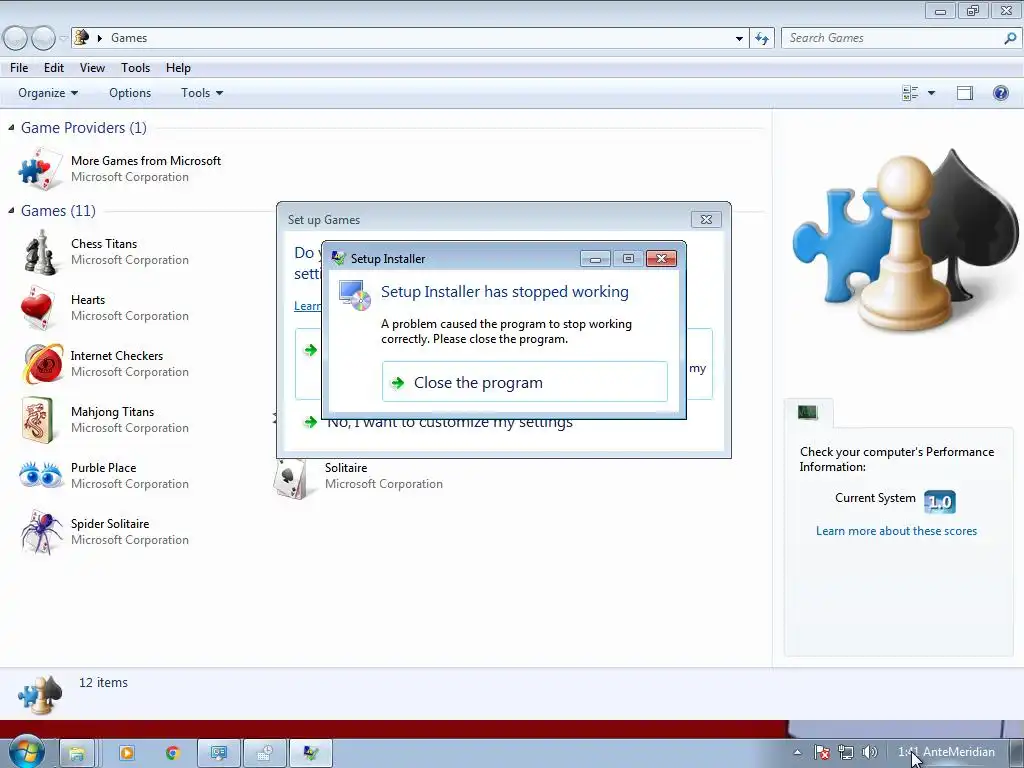1024x768 pixels.
Task: Click Learn more about these scores link
Action: click(896, 531)
